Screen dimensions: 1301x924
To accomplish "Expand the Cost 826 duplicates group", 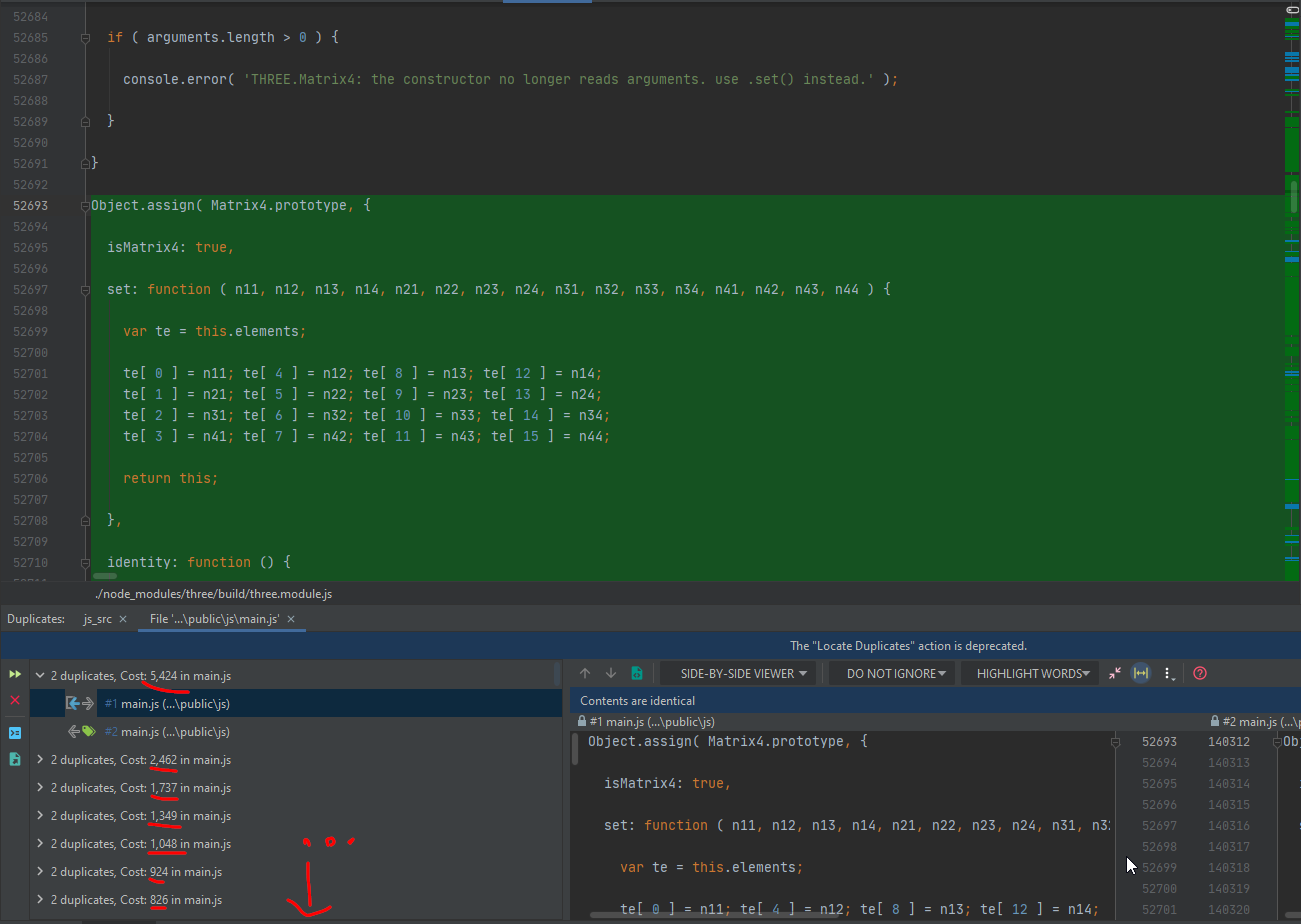I will coord(40,900).
